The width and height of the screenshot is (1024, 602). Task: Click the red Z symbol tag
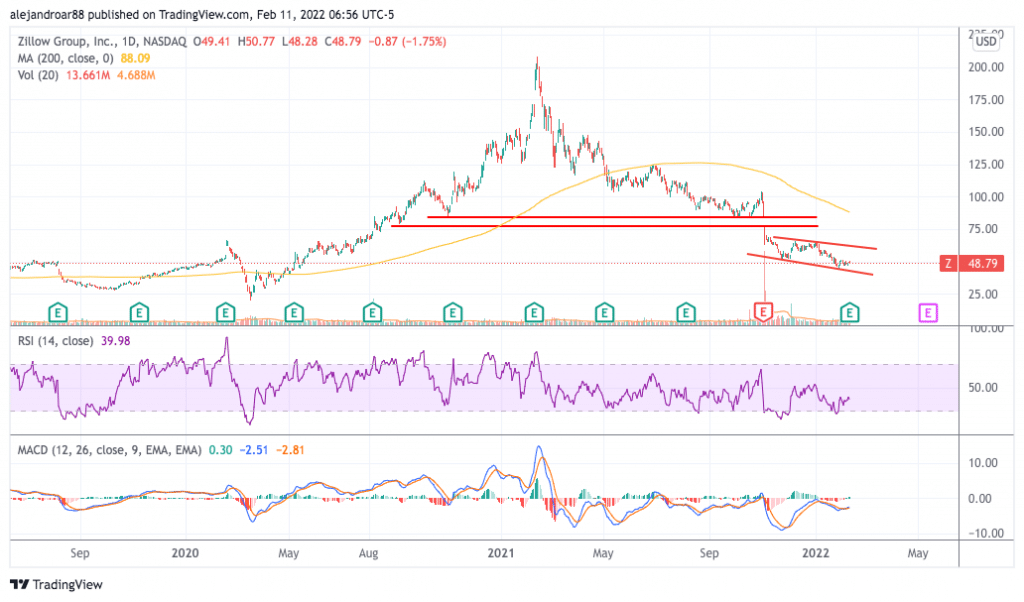click(x=948, y=264)
